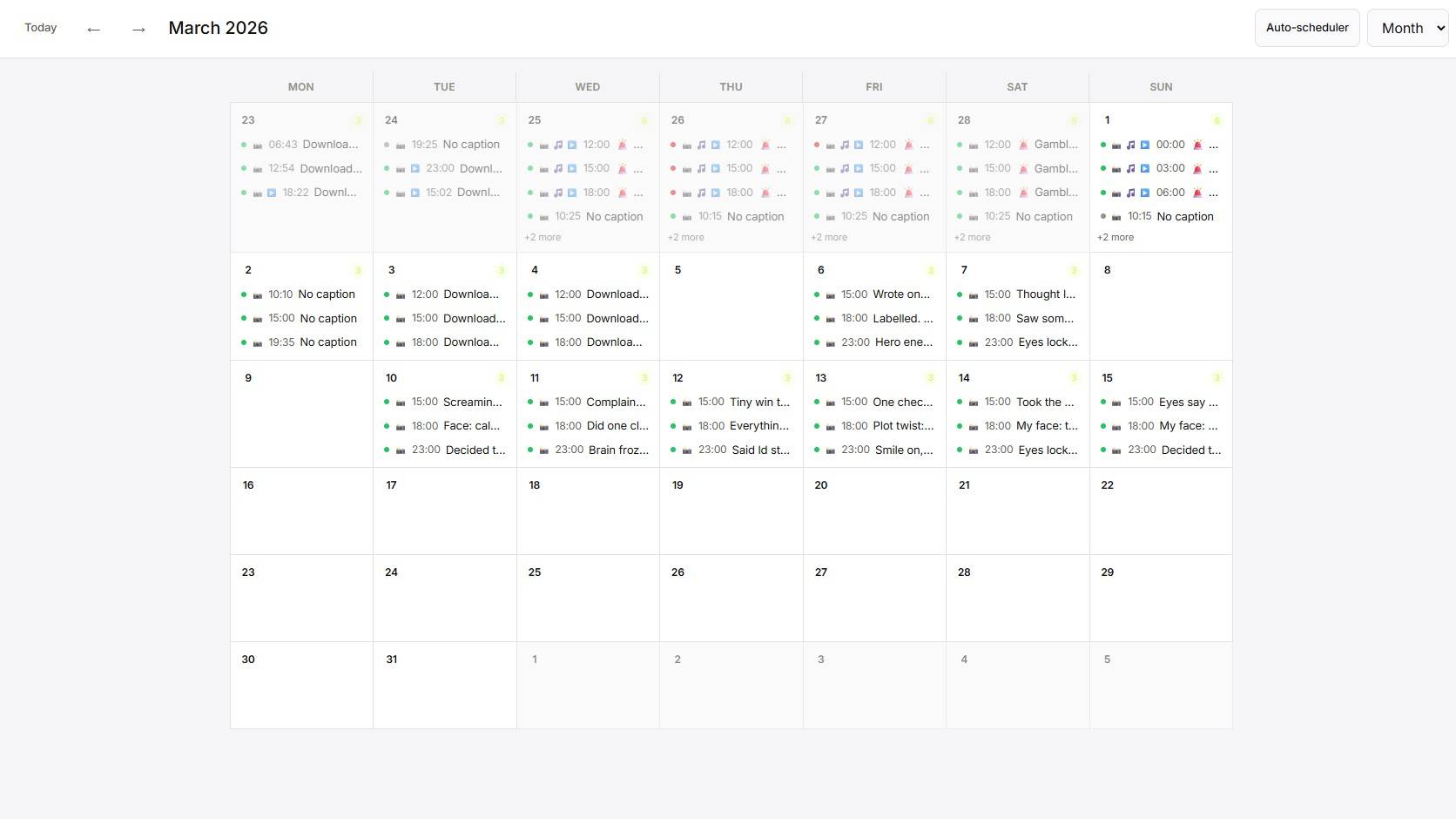Open the Auto-scheduler
The image size is (1456, 819).
[1307, 28]
